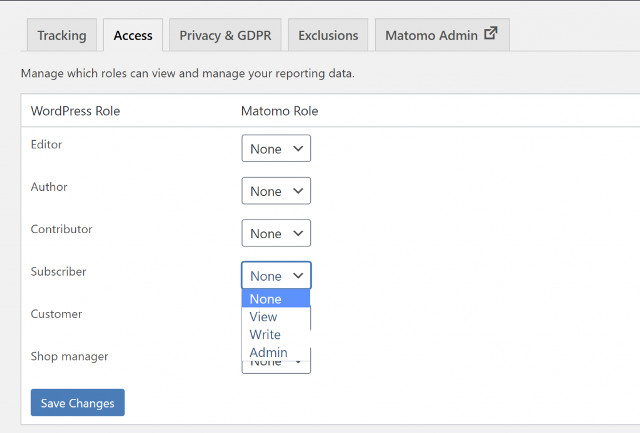The height and width of the screenshot is (433, 640).
Task: Open the Editor Matomo role dropdown
Action: point(276,149)
